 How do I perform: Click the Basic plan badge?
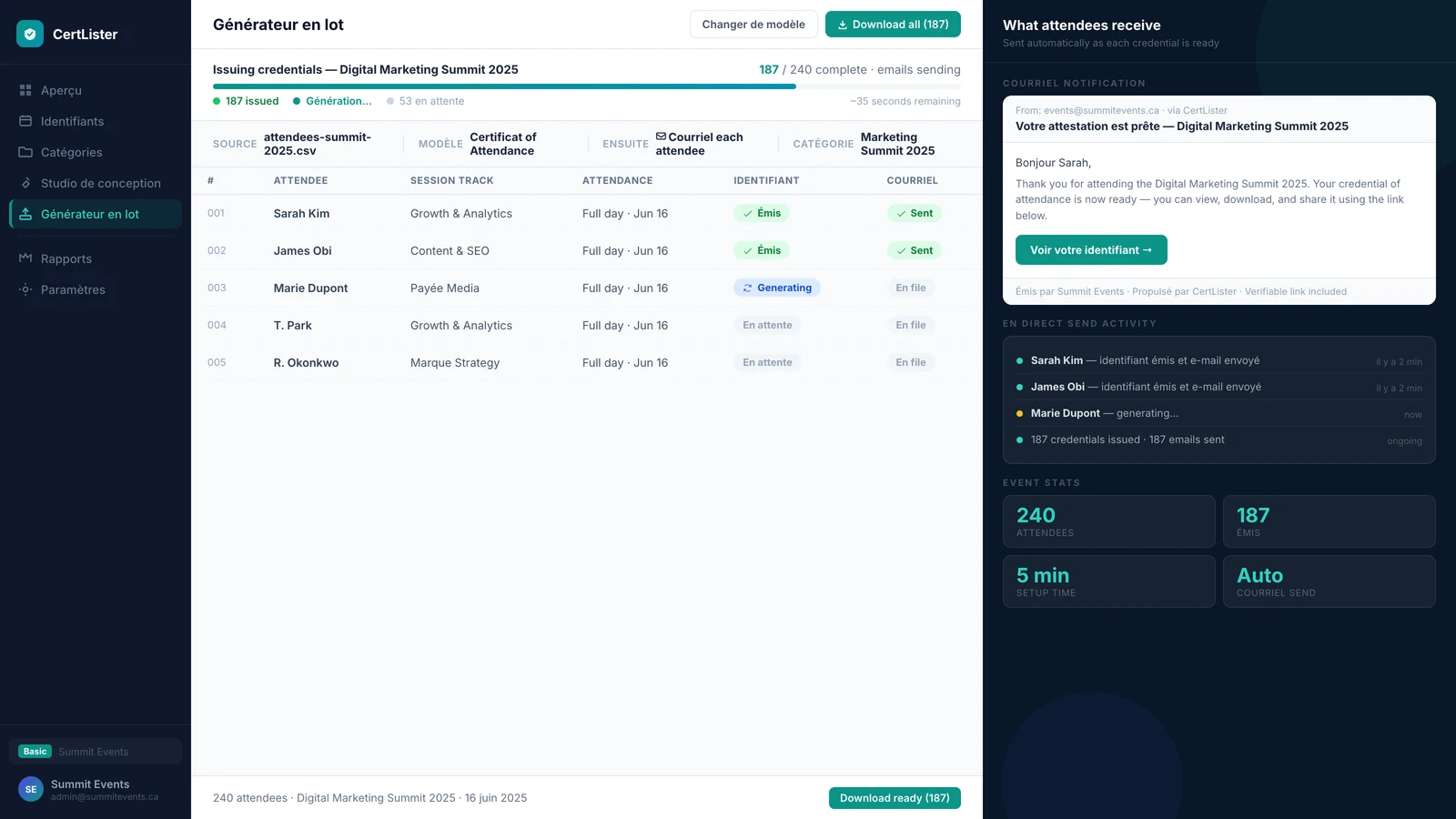pos(35,752)
